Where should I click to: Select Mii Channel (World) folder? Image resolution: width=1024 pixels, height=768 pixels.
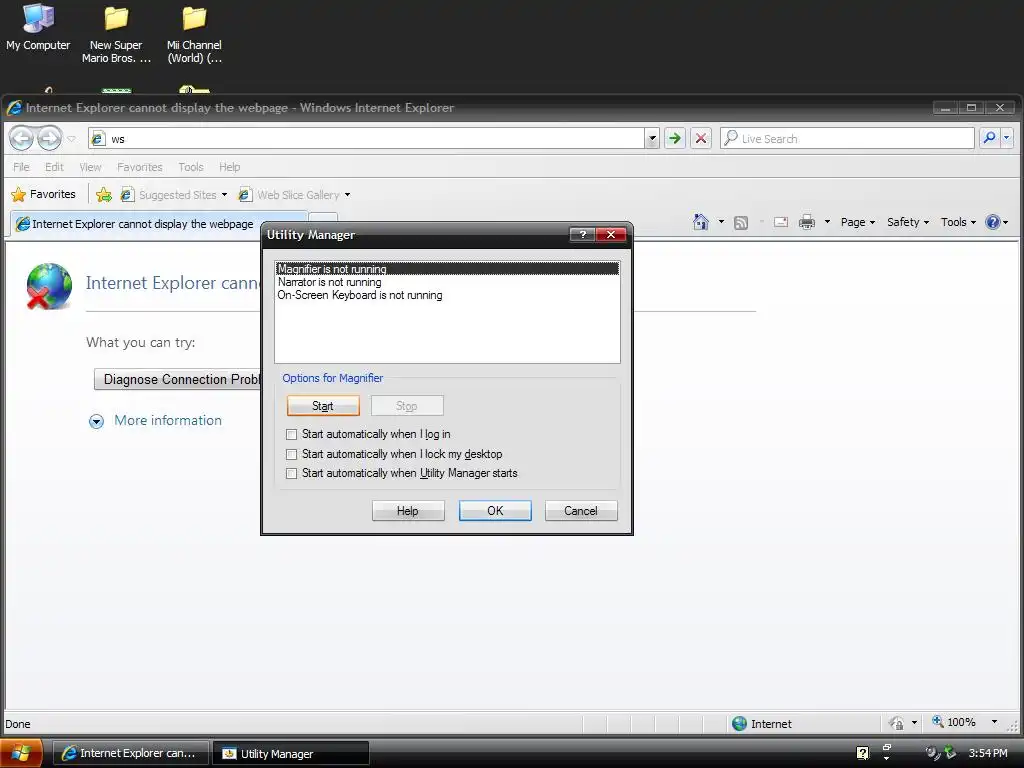[x=194, y=34]
